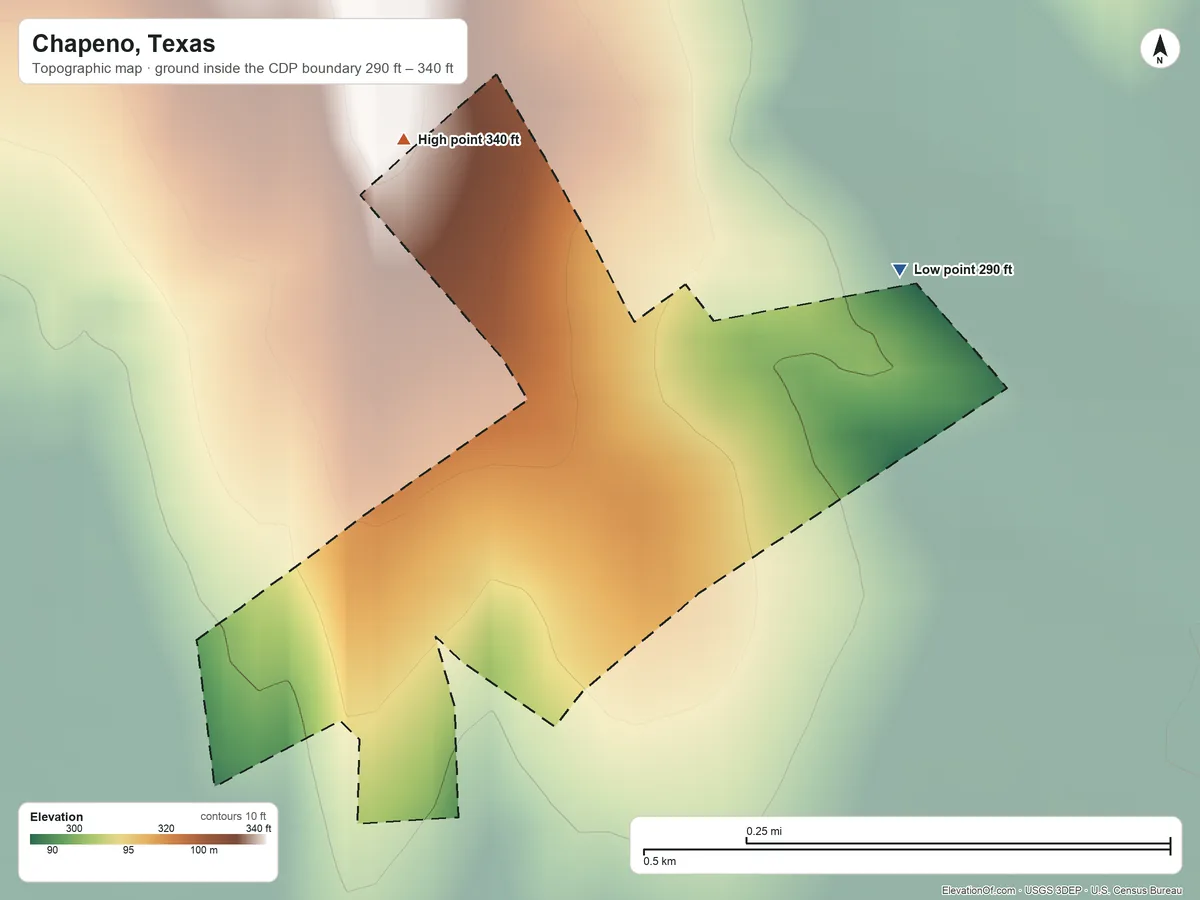Click the '100 m' legend value
The height and width of the screenshot is (900, 1200).
point(204,851)
